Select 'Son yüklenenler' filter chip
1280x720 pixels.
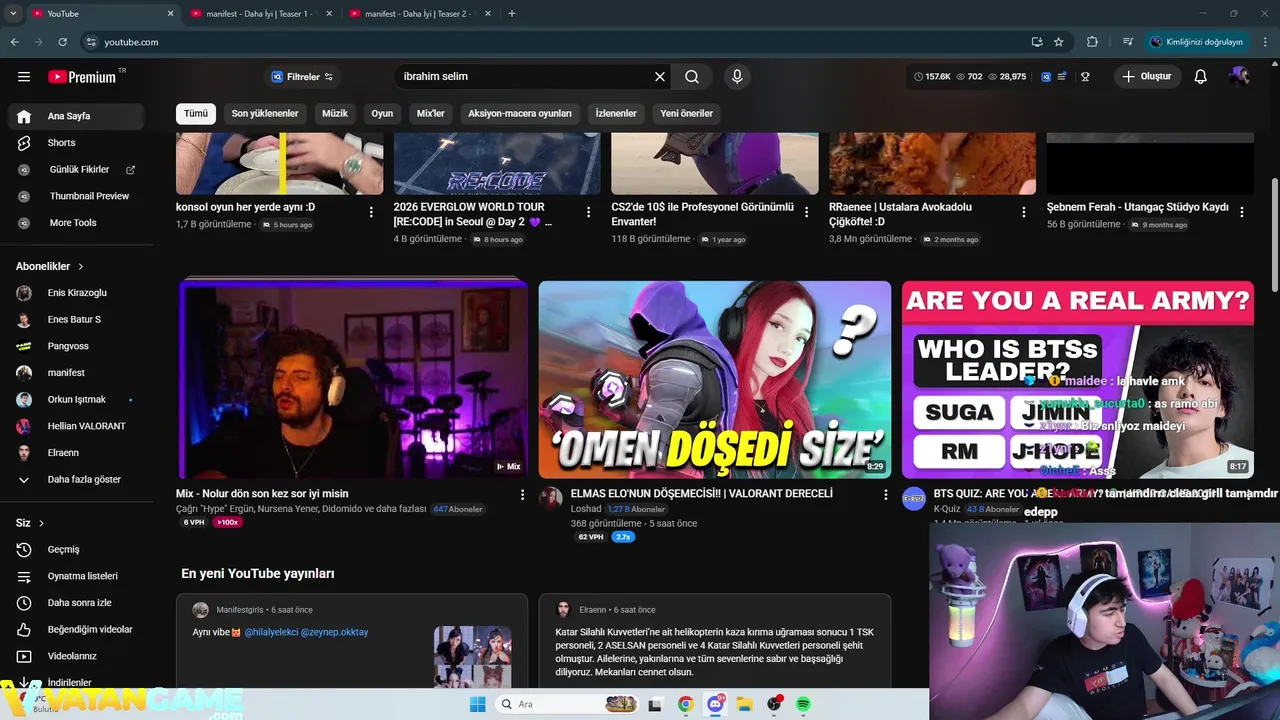tap(265, 114)
